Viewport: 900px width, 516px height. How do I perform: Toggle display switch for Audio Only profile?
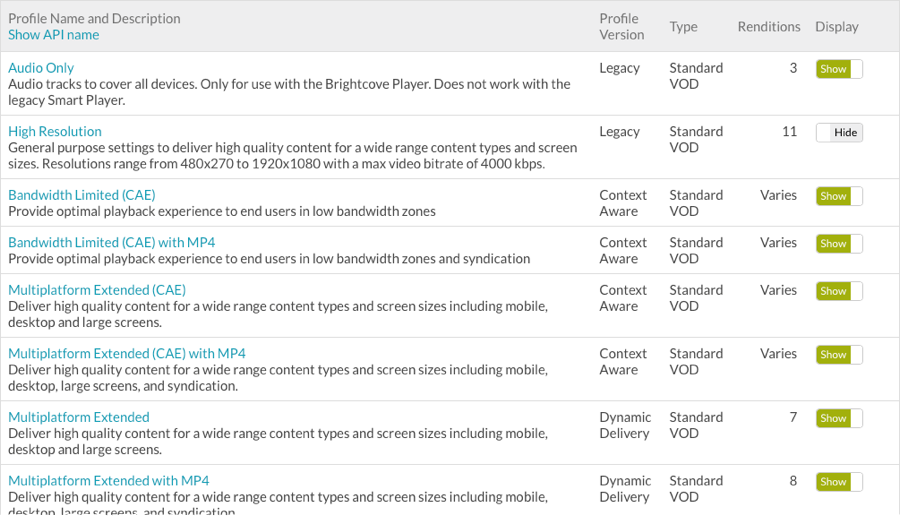839,69
